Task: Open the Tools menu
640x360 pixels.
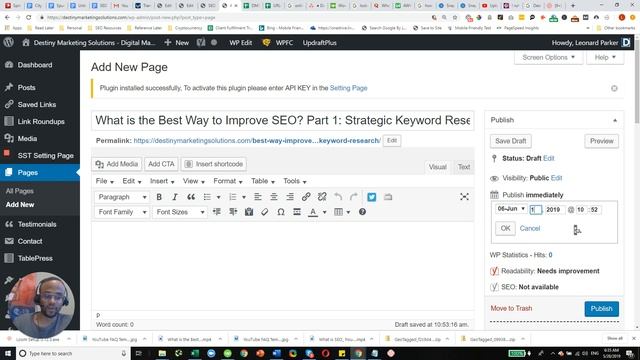Action: [x=295, y=181]
